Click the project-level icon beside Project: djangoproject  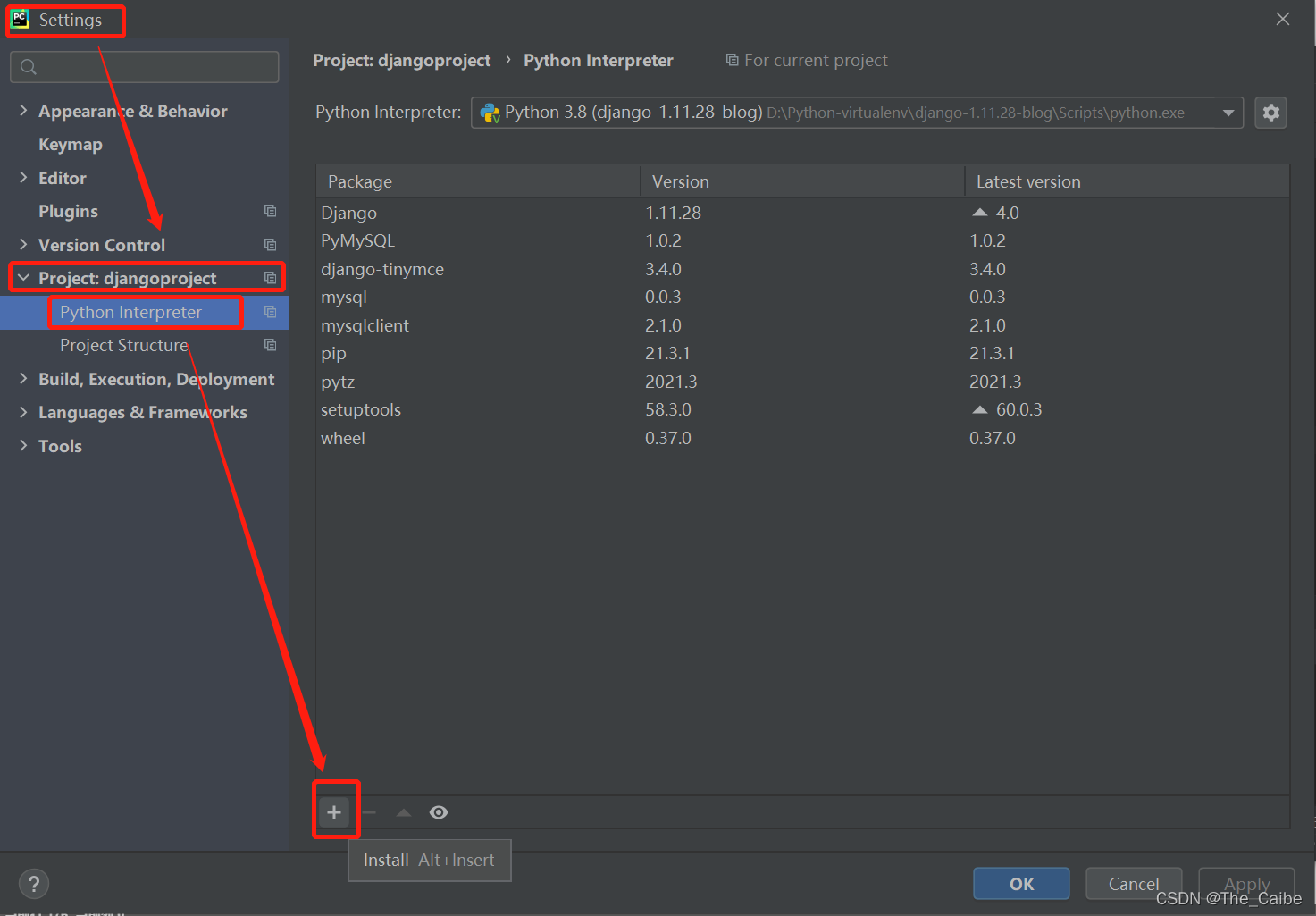[x=270, y=278]
